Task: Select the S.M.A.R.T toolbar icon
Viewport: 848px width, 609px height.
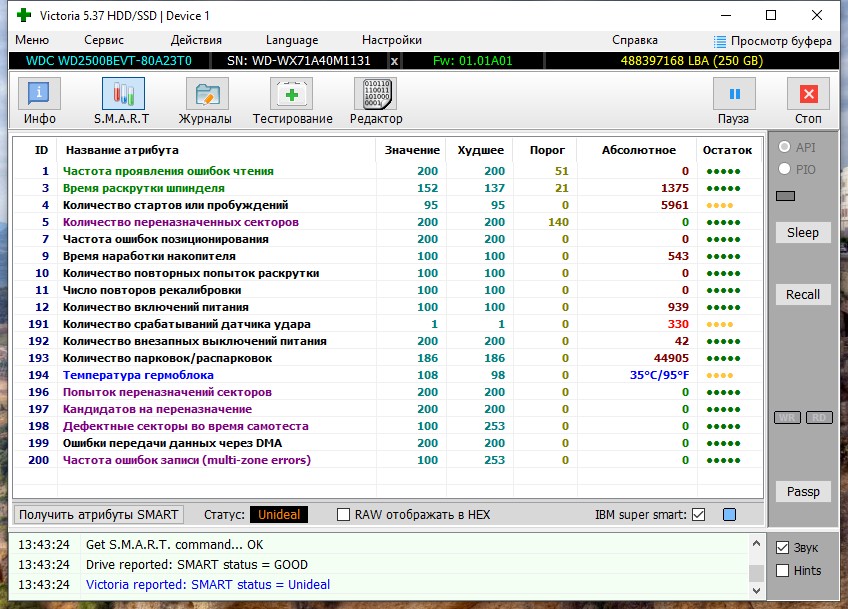Action: 123,94
